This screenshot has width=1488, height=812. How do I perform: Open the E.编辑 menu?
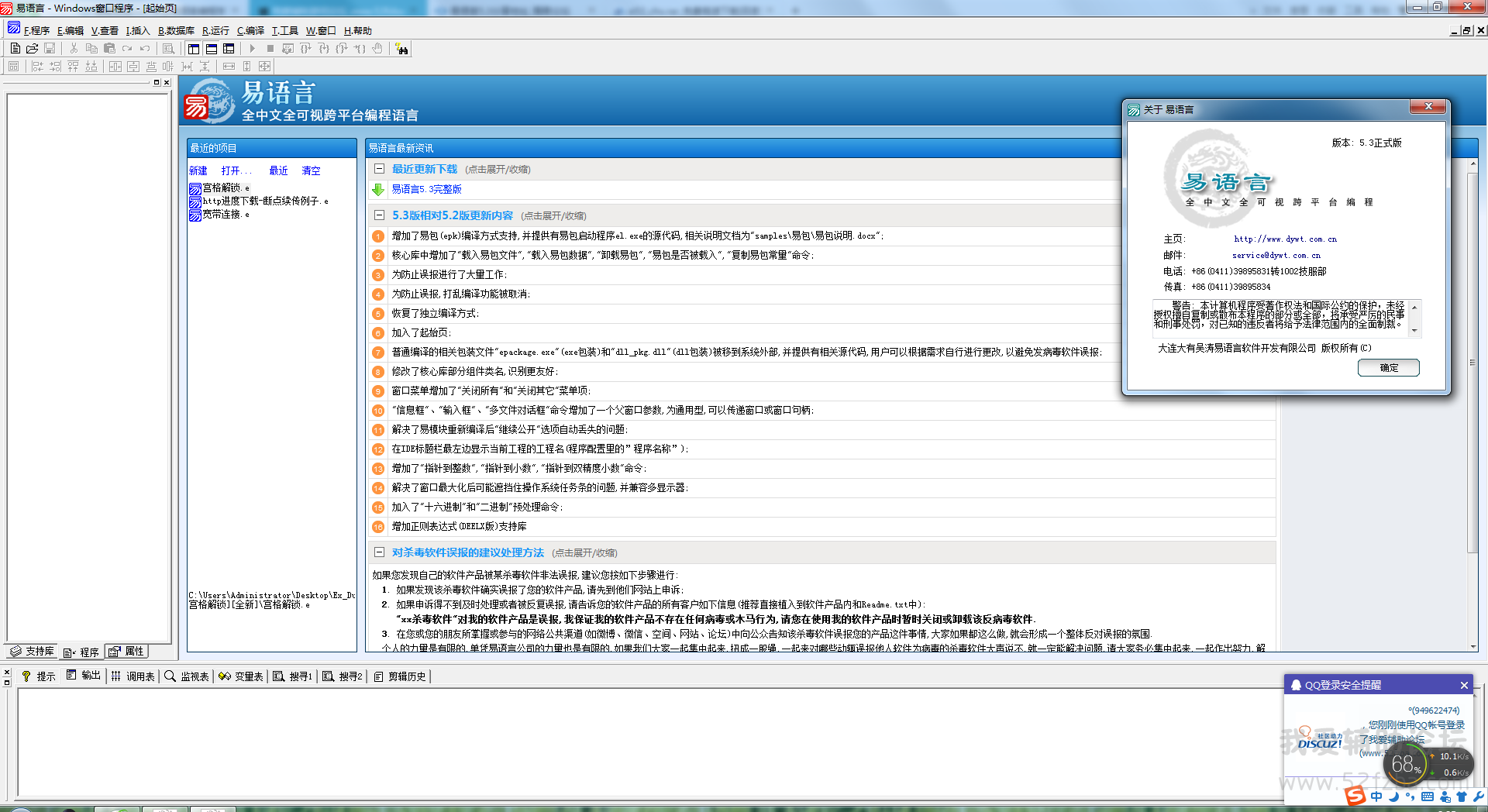70,31
